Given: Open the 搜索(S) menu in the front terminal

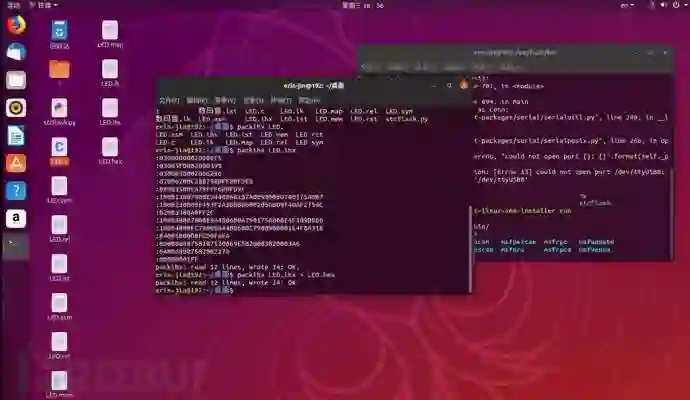Looking at the screenshot, I should click(253, 100).
